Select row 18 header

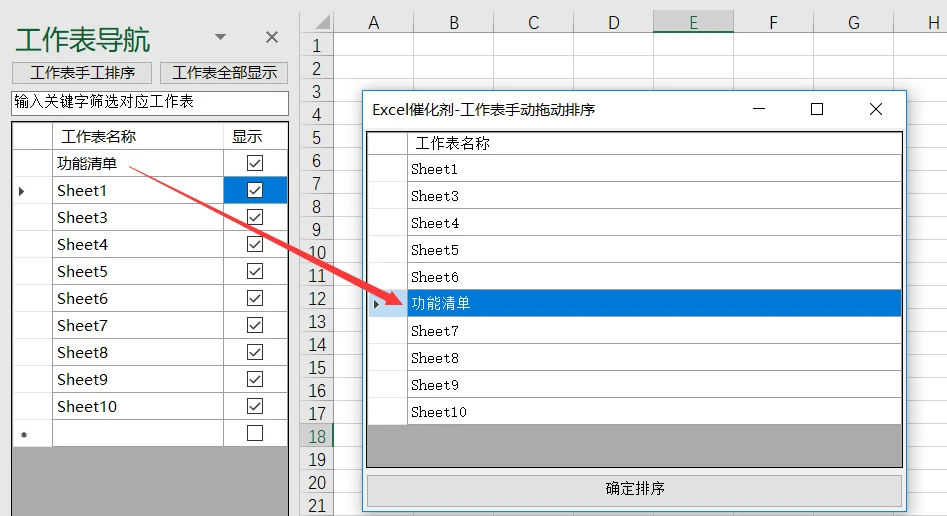pos(316,436)
